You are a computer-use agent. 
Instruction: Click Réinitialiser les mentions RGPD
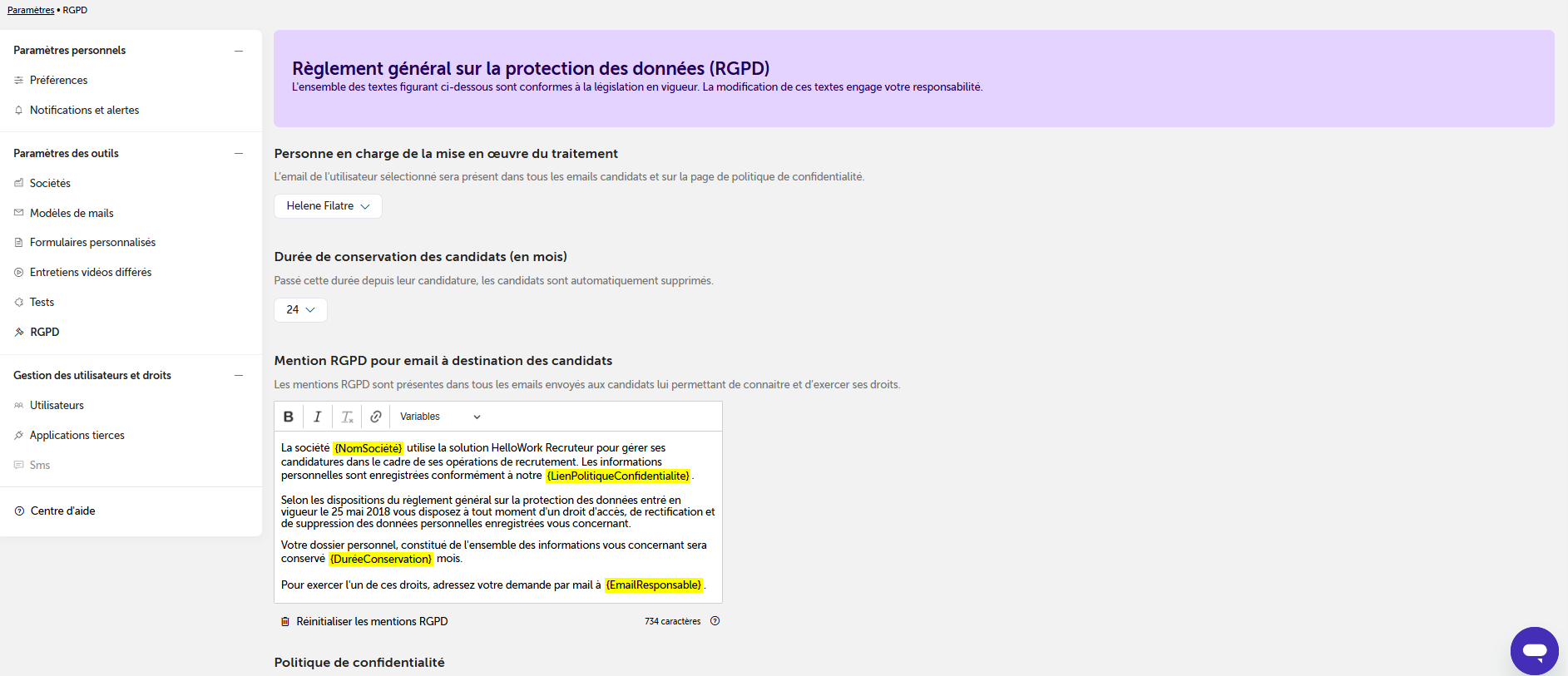pyautogui.click(x=372, y=622)
